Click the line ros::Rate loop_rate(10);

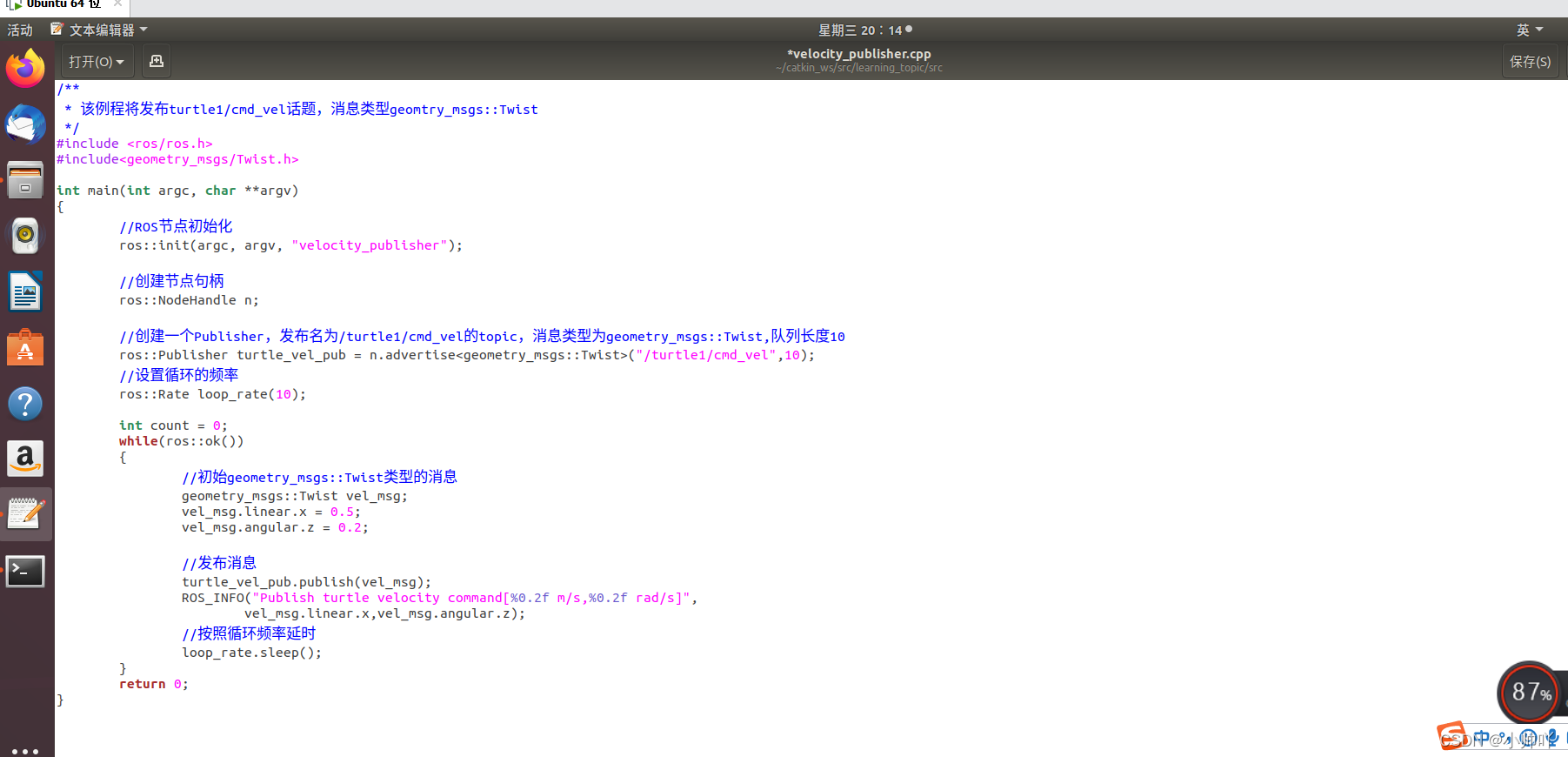tap(212, 394)
